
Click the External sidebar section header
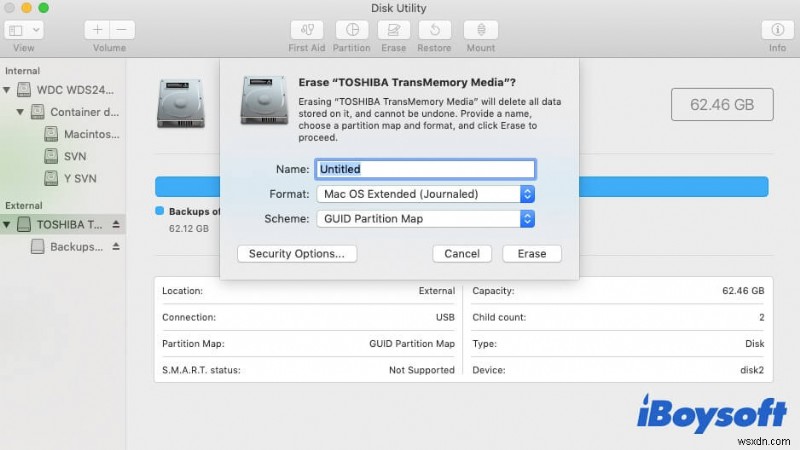[x=23, y=206]
